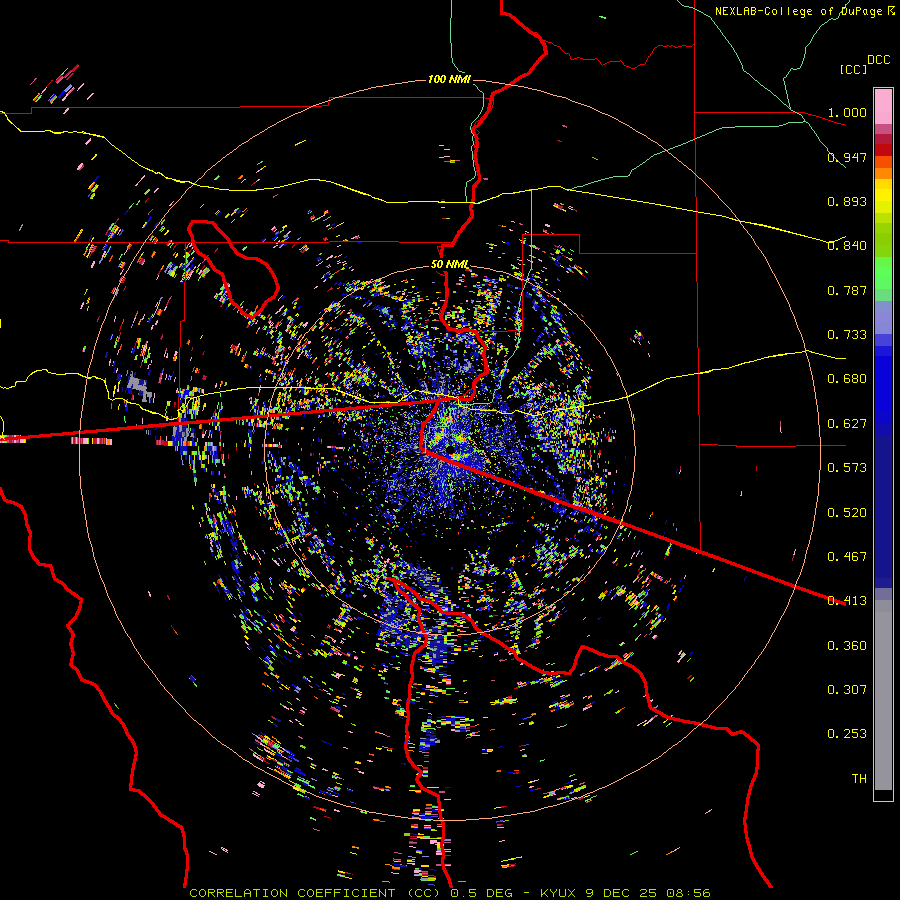The width and height of the screenshot is (900, 900).
Task: Click the [CC] legend unit label
Action: click(x=853, y=69)
